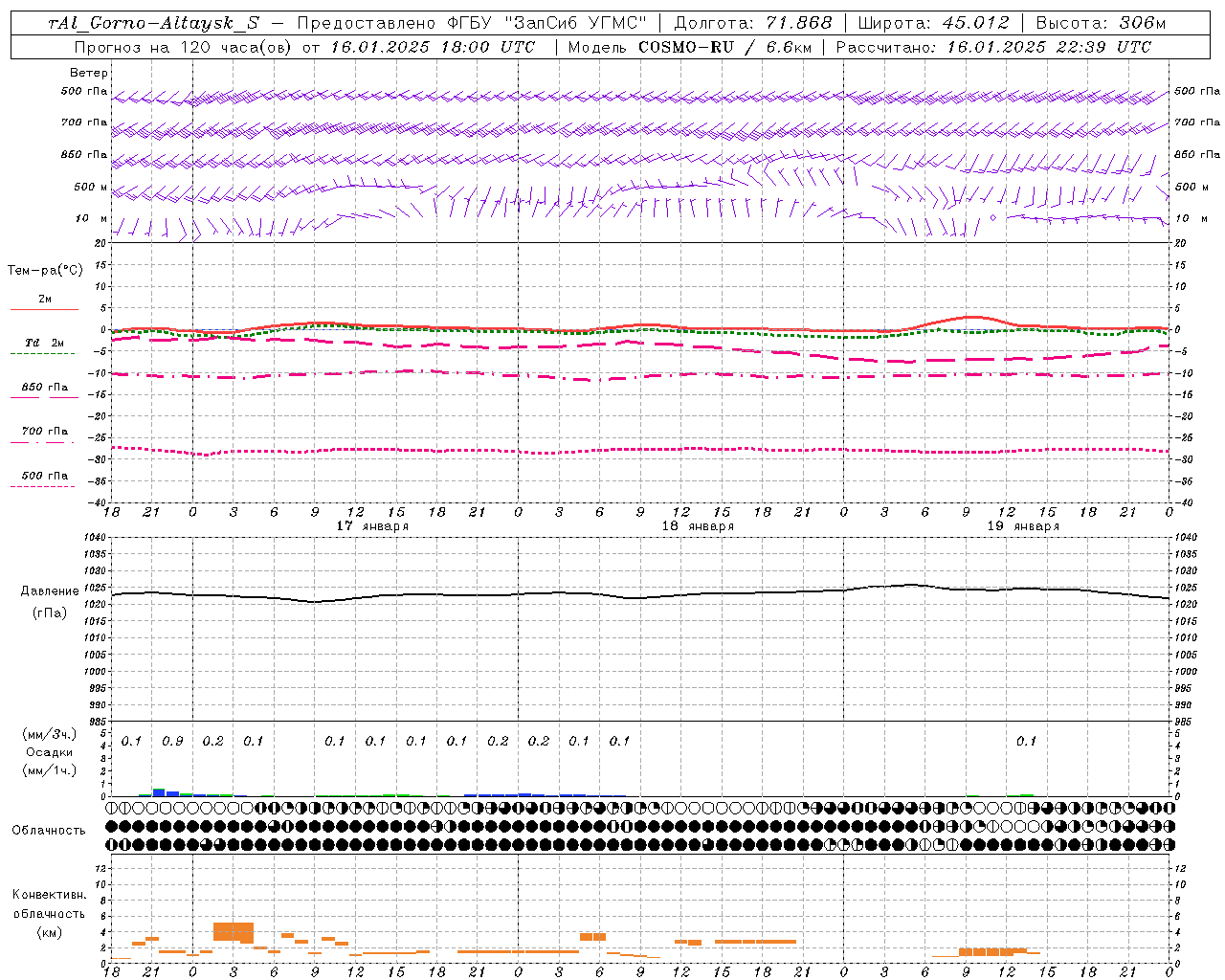The width and height of the screenshot is (1225, 980).
Task: Click the '(гПа)' unit label under Давление
Action: [50, 613]
